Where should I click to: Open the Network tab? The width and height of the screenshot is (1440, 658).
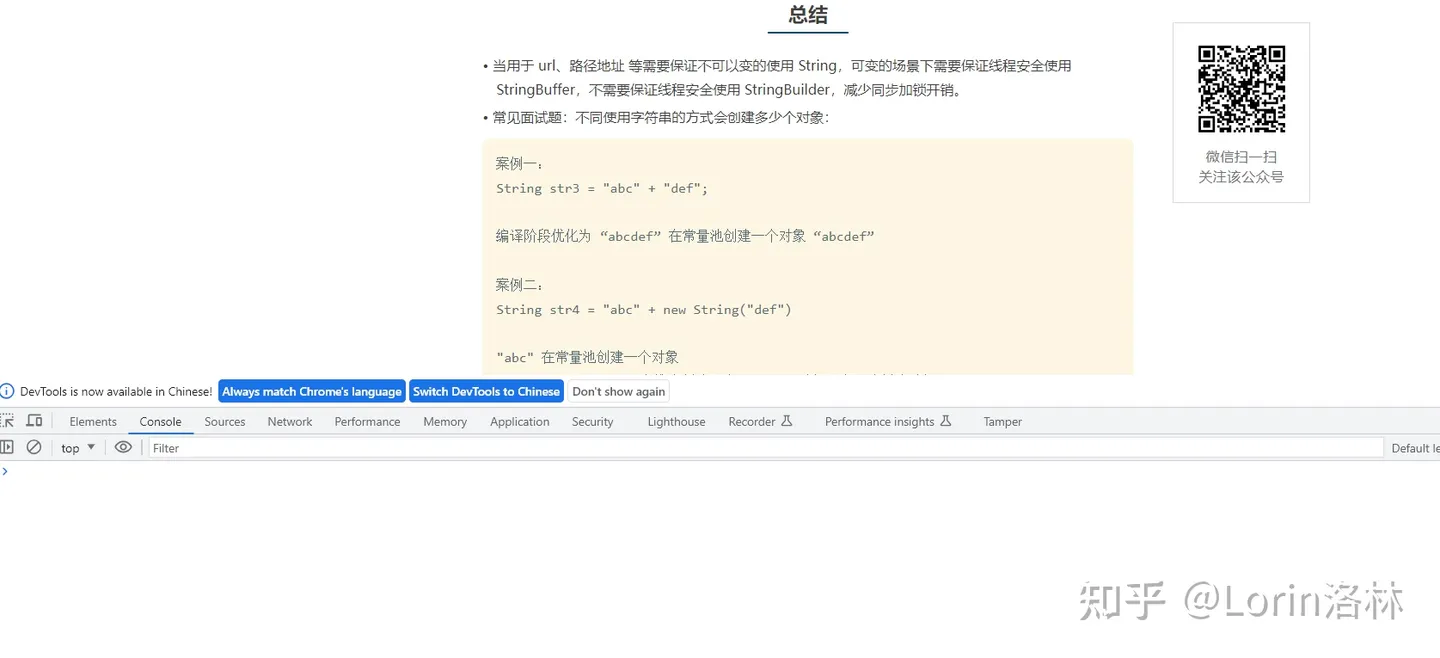[290, 422]
